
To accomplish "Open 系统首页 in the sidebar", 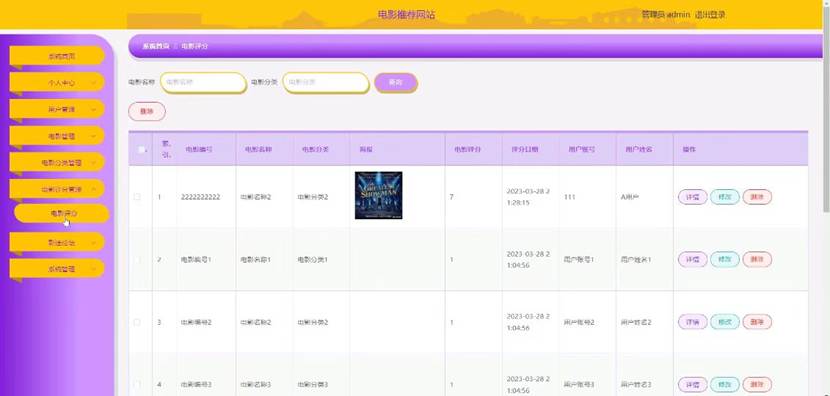I will click(57, 56).
